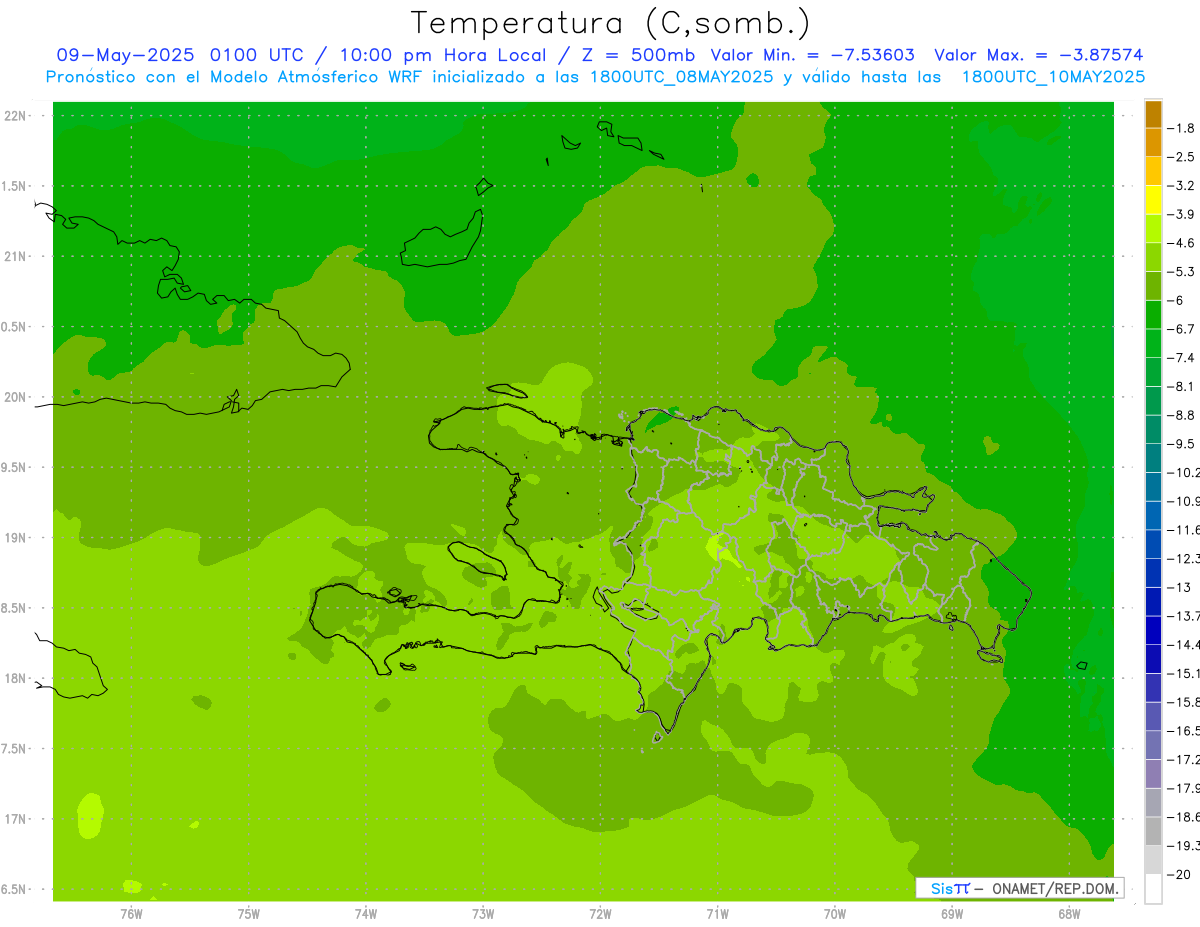Click the '20N' latitude axis label
Viewport: 1200px width, 927px height.
(x=16, y=397)
